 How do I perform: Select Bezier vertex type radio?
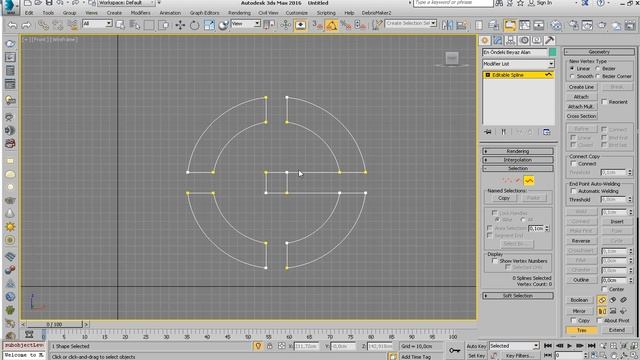[598, 69]
